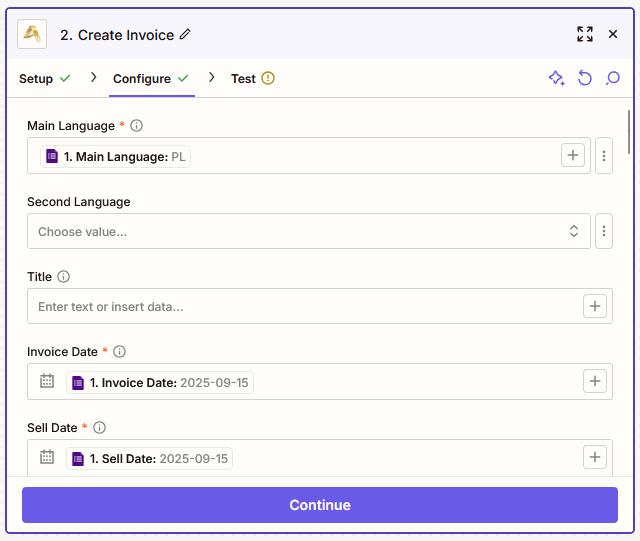Click the info icon next to Sell Date
640x541 pixels.
(99, 427)
